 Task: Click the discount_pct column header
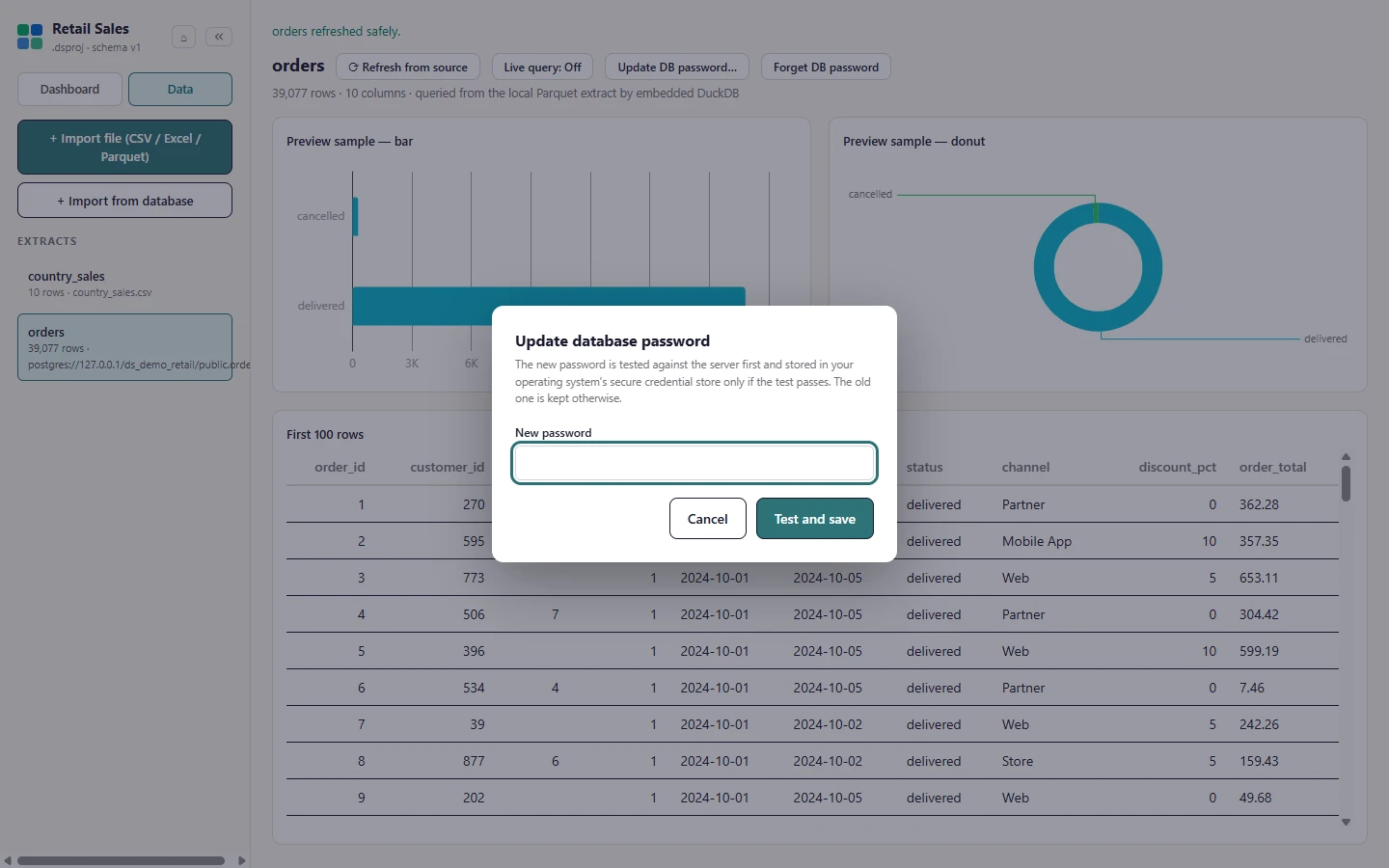[1178, 467]
